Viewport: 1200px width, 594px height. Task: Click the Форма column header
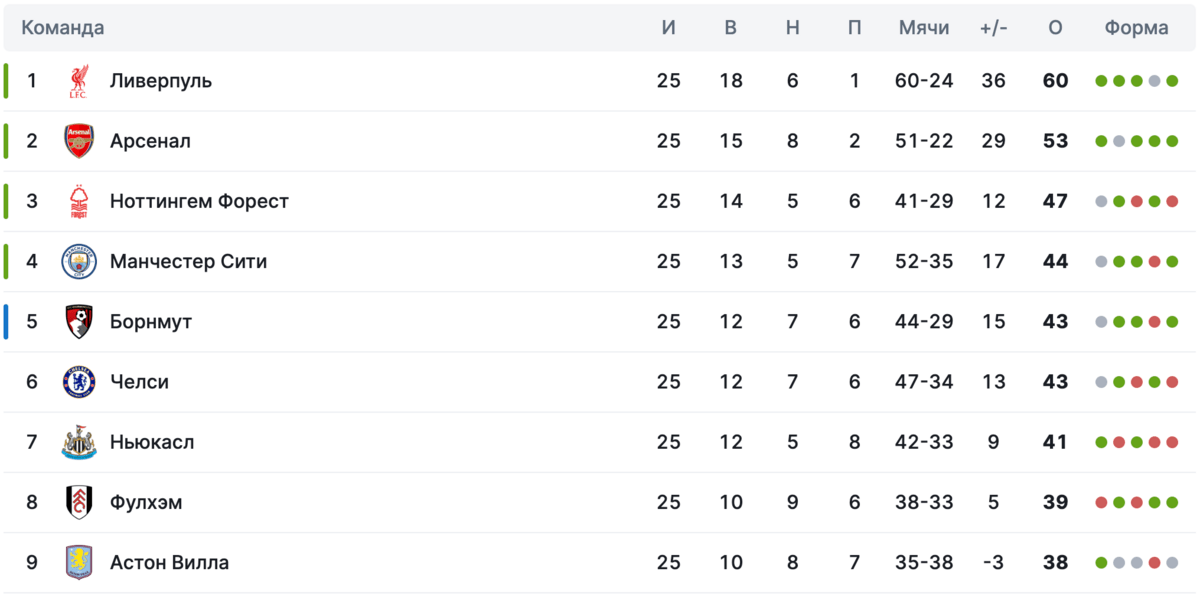tap(1136, 28)
